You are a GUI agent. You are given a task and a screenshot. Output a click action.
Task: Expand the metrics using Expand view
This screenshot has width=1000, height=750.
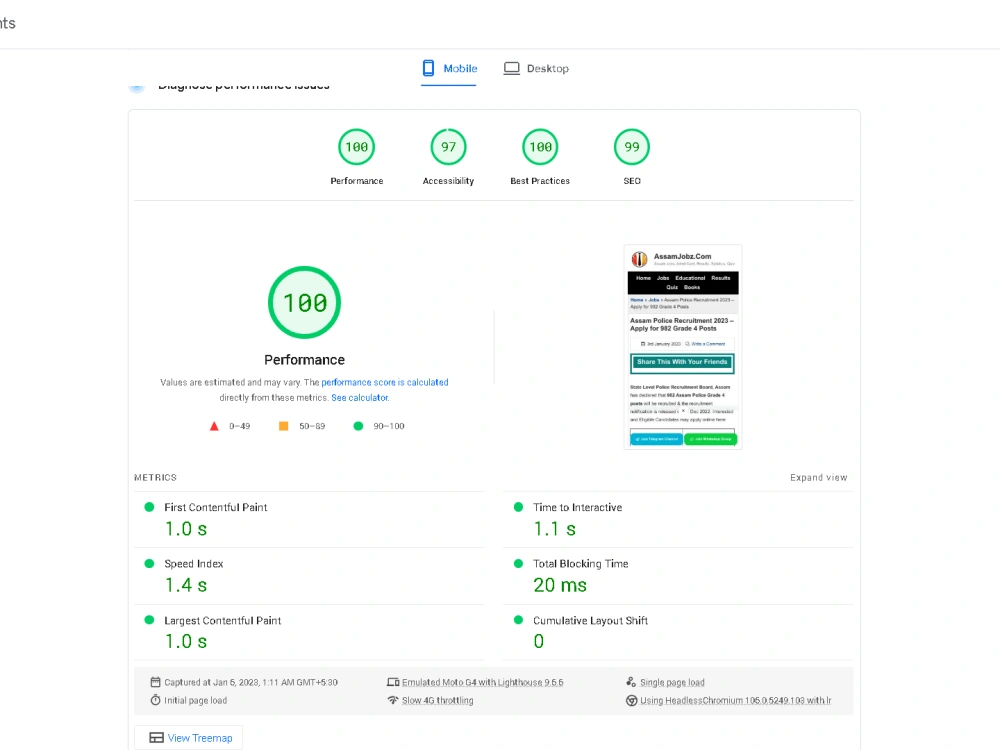tap(818, 477)
